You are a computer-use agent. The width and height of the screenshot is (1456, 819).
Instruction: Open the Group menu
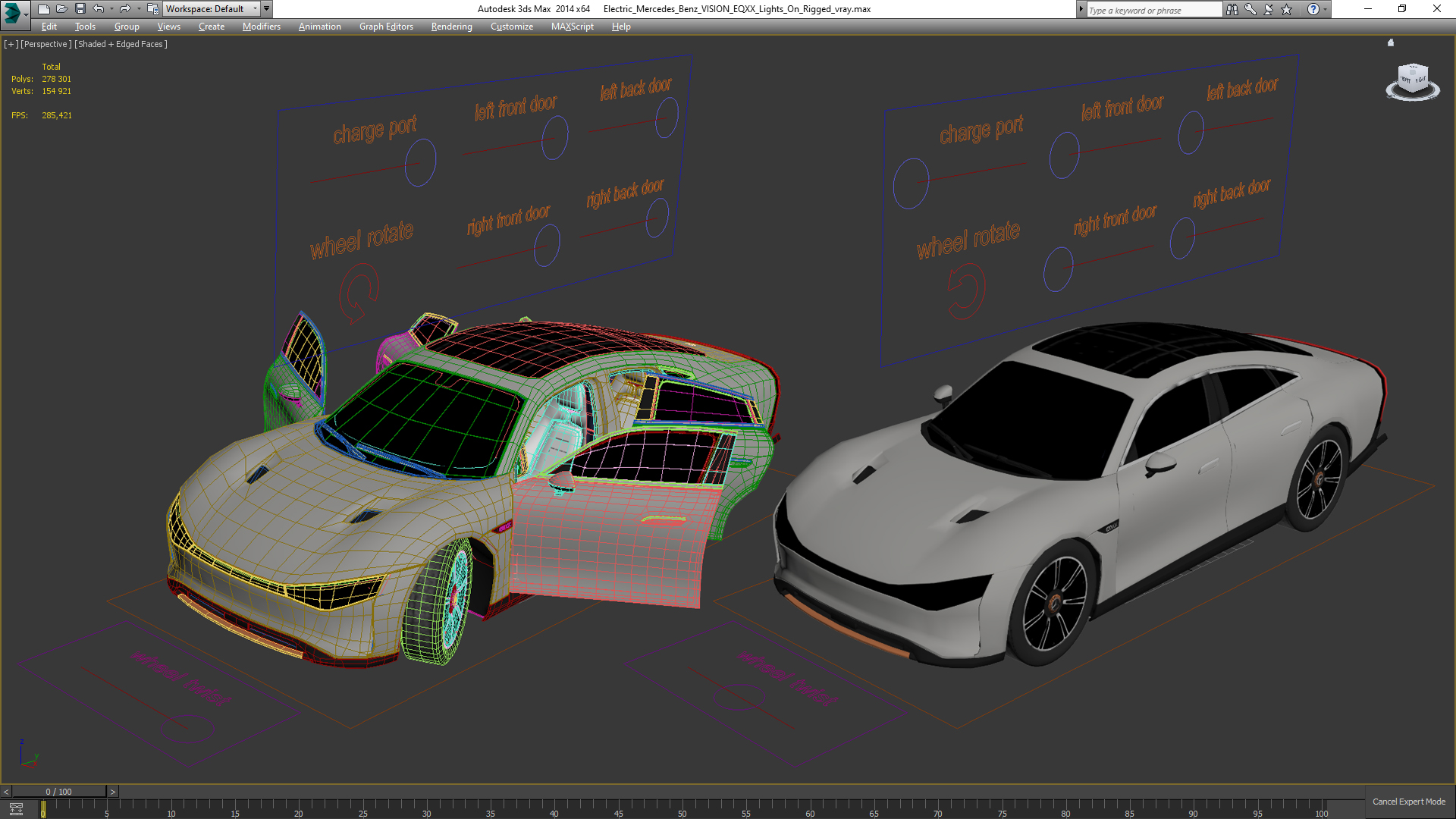click(127, 27)
